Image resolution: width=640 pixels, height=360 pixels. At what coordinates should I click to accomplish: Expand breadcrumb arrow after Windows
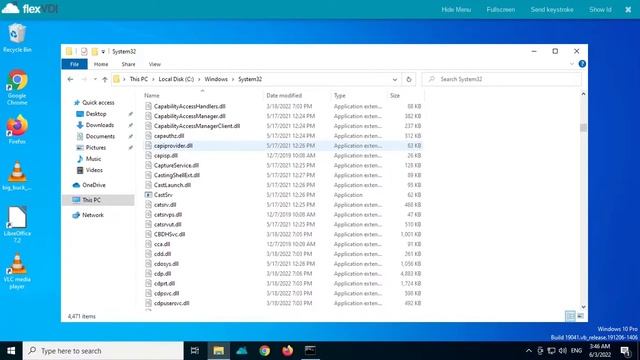pyautogui.click(x=233, y=79)
